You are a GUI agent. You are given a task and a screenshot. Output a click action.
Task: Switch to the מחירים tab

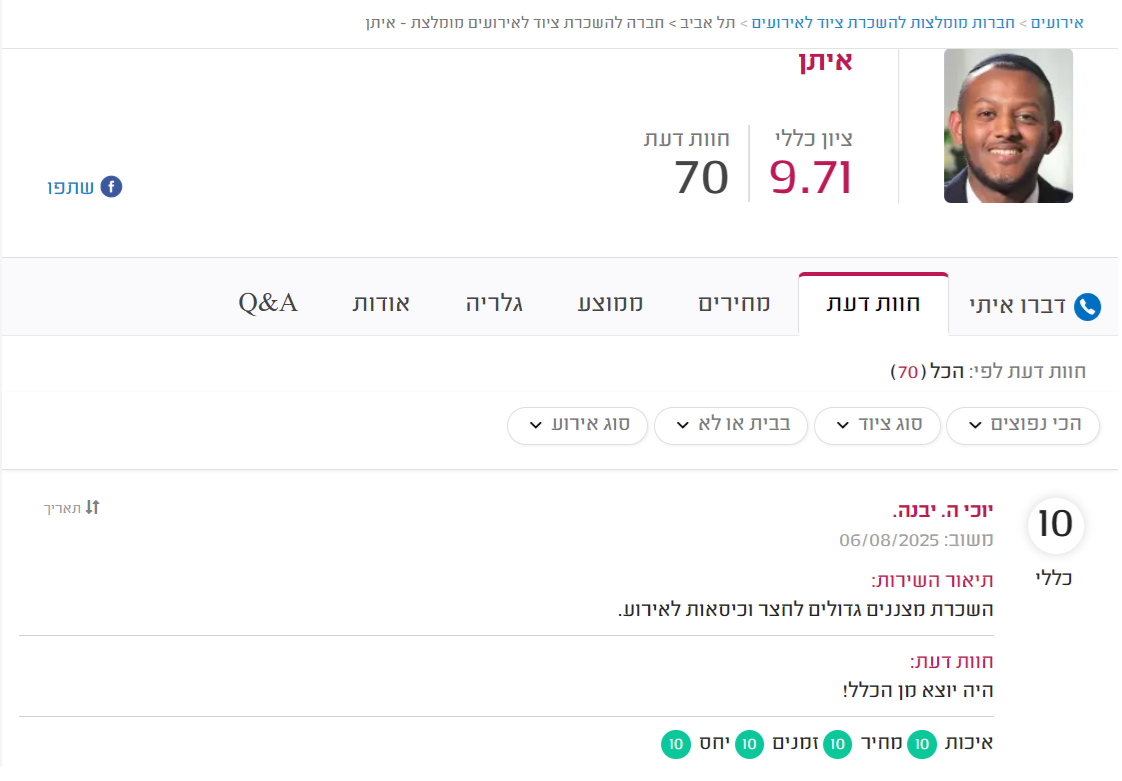pos(734,304)
